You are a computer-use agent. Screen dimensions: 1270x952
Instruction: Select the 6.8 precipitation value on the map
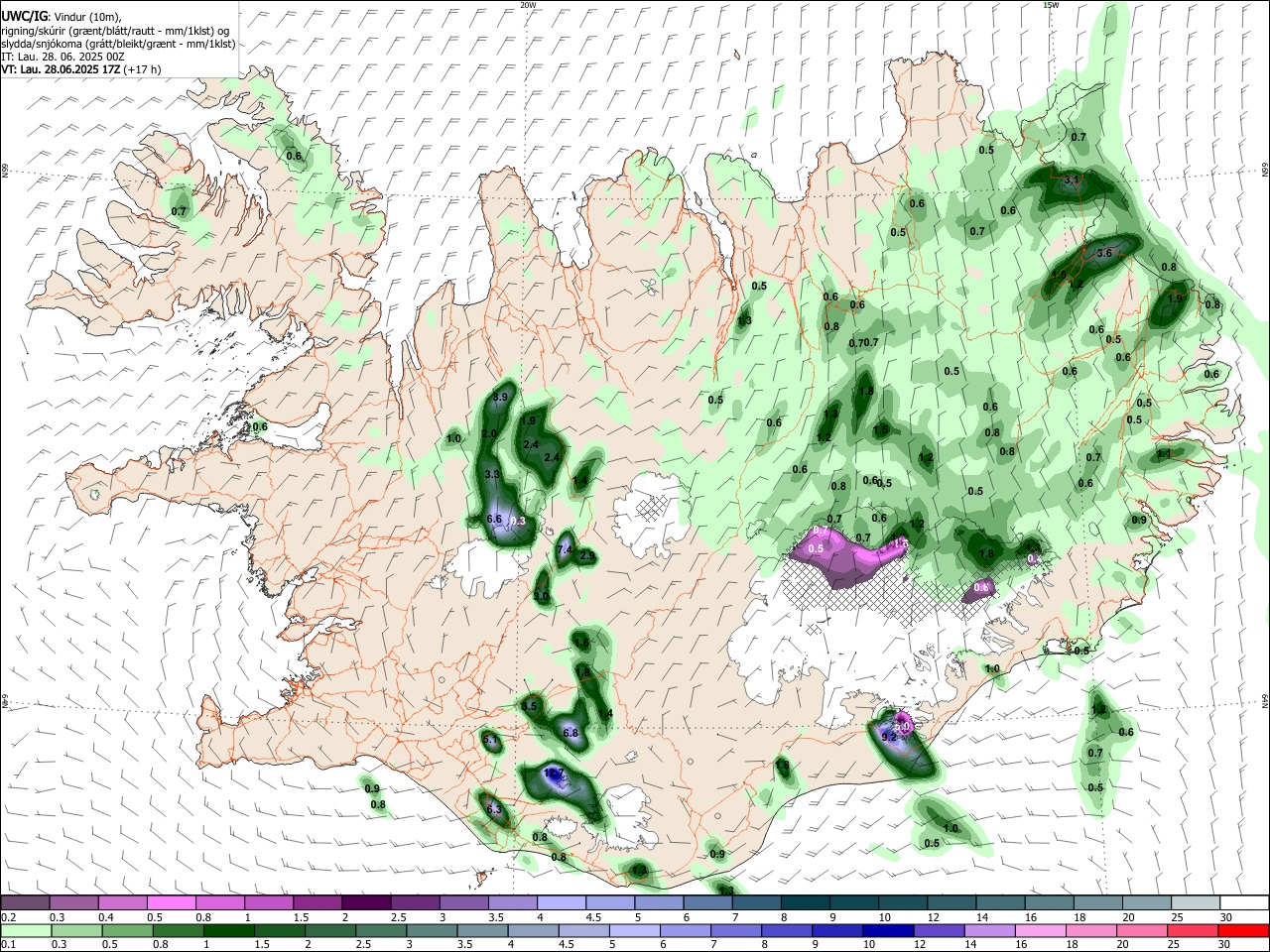571,733
